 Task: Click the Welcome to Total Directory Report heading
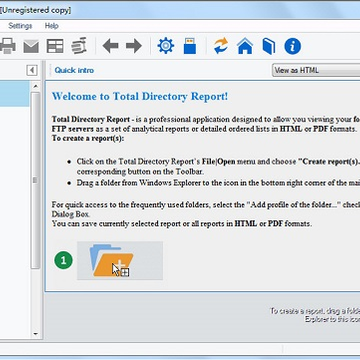point(140,97)
